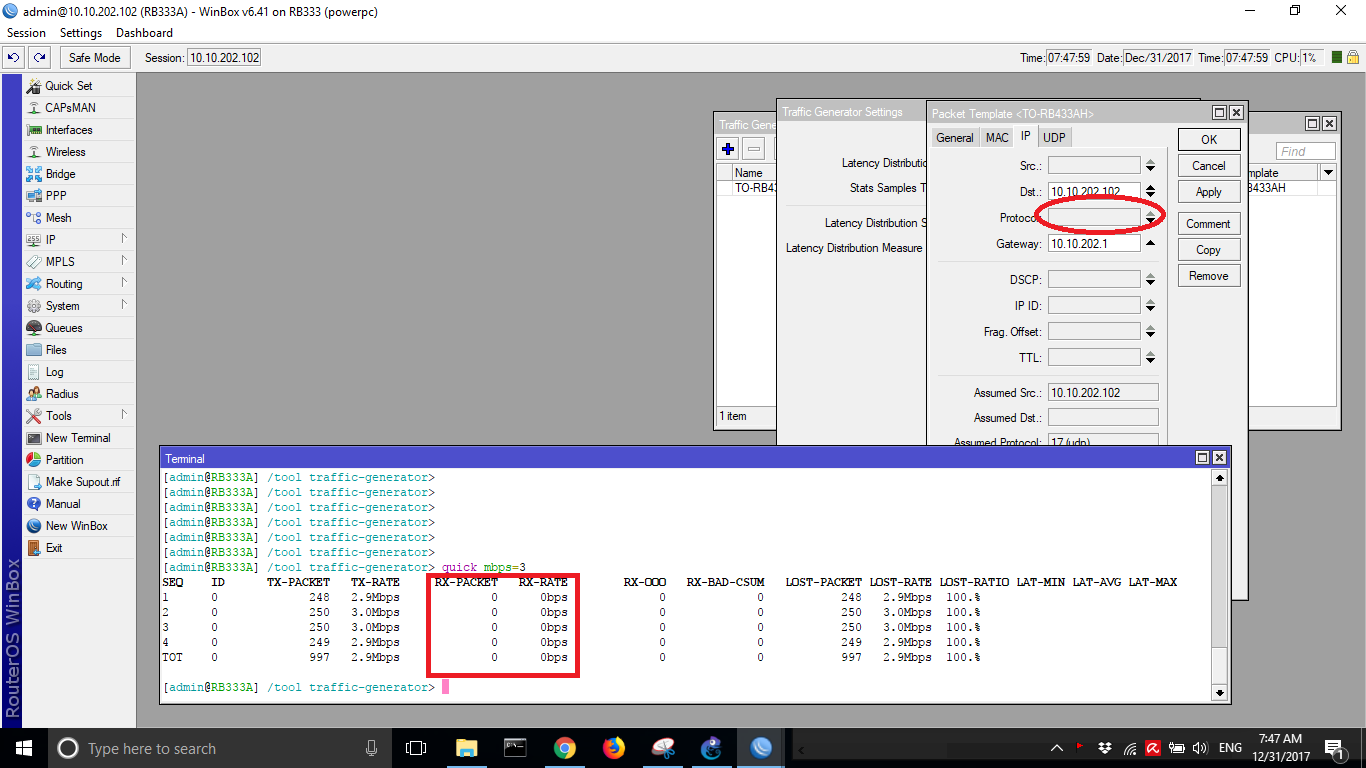This screenshot has height=768, width=1366.
Task: Open the Wireless menu item
Action: click(65, 152)
